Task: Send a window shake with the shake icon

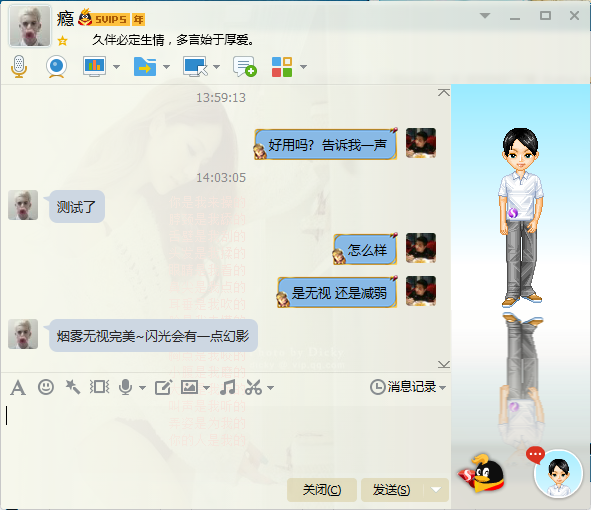Action: (x=100, y=387)
